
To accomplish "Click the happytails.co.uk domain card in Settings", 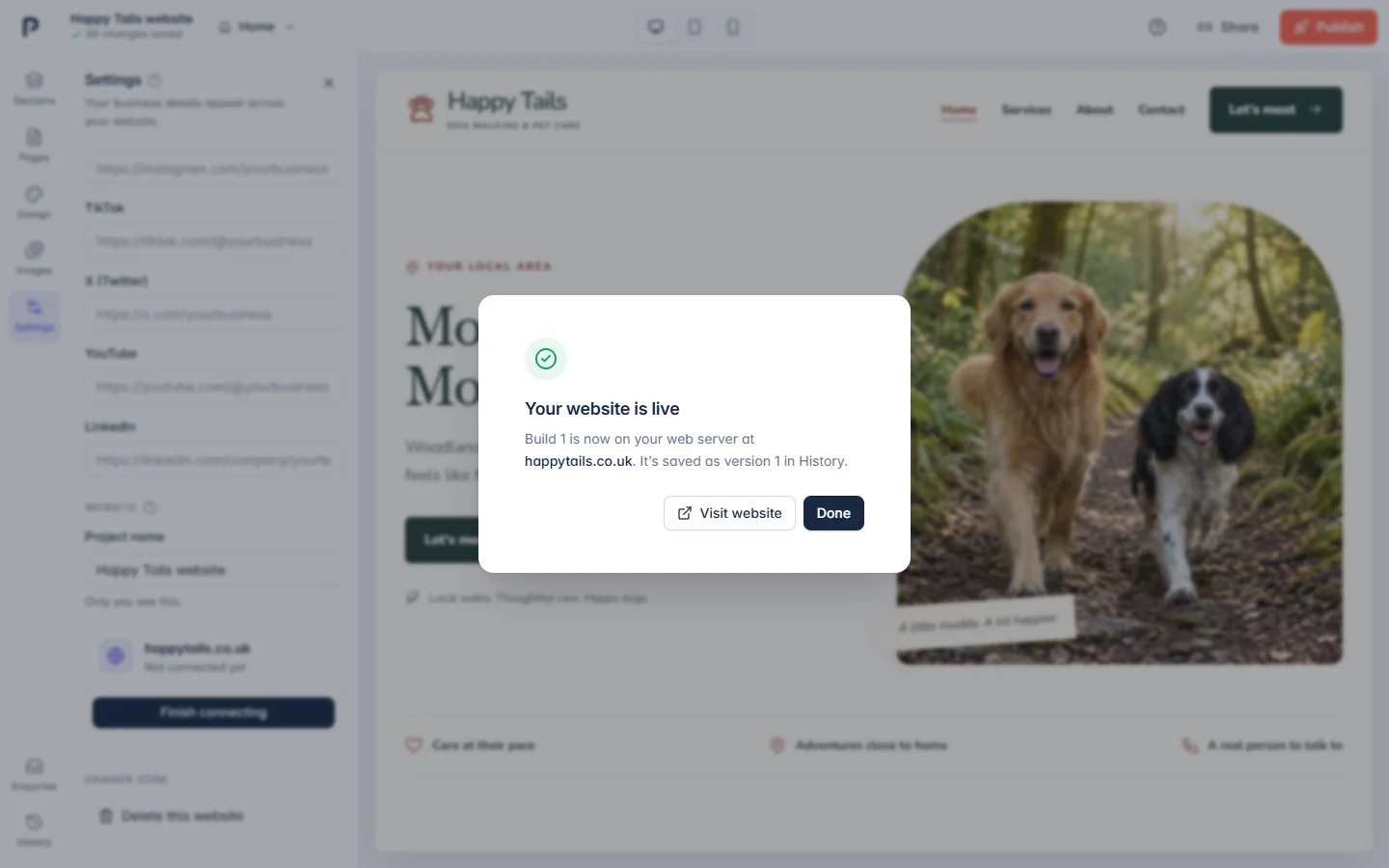I will [x=213, y=657].
